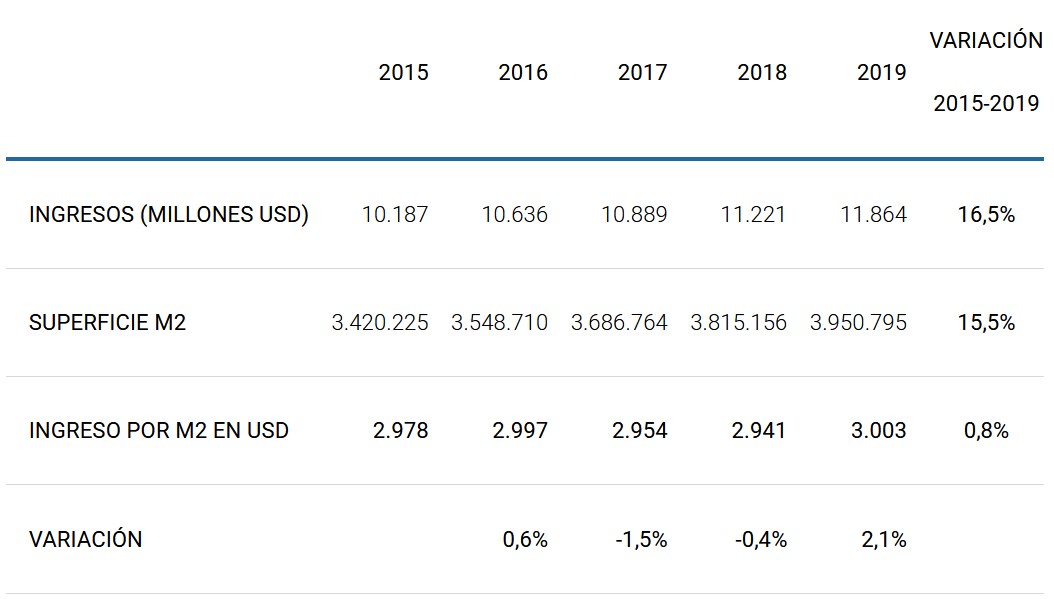Click the 2019 column header
Image resolution: width=1054 pixels, height=599 pixels.
click(882, 73)
